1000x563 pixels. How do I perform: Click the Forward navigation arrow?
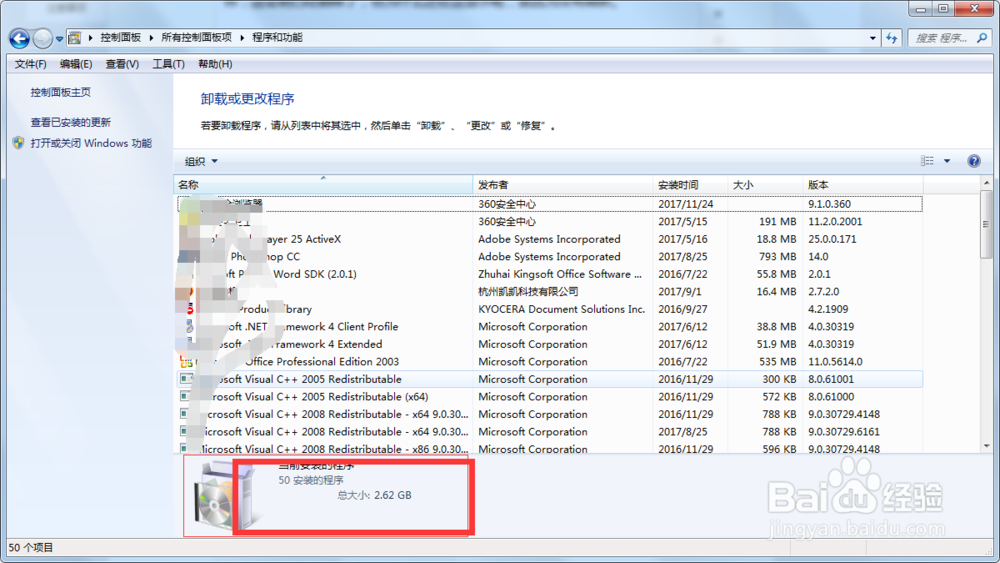(x=42, y=39)
